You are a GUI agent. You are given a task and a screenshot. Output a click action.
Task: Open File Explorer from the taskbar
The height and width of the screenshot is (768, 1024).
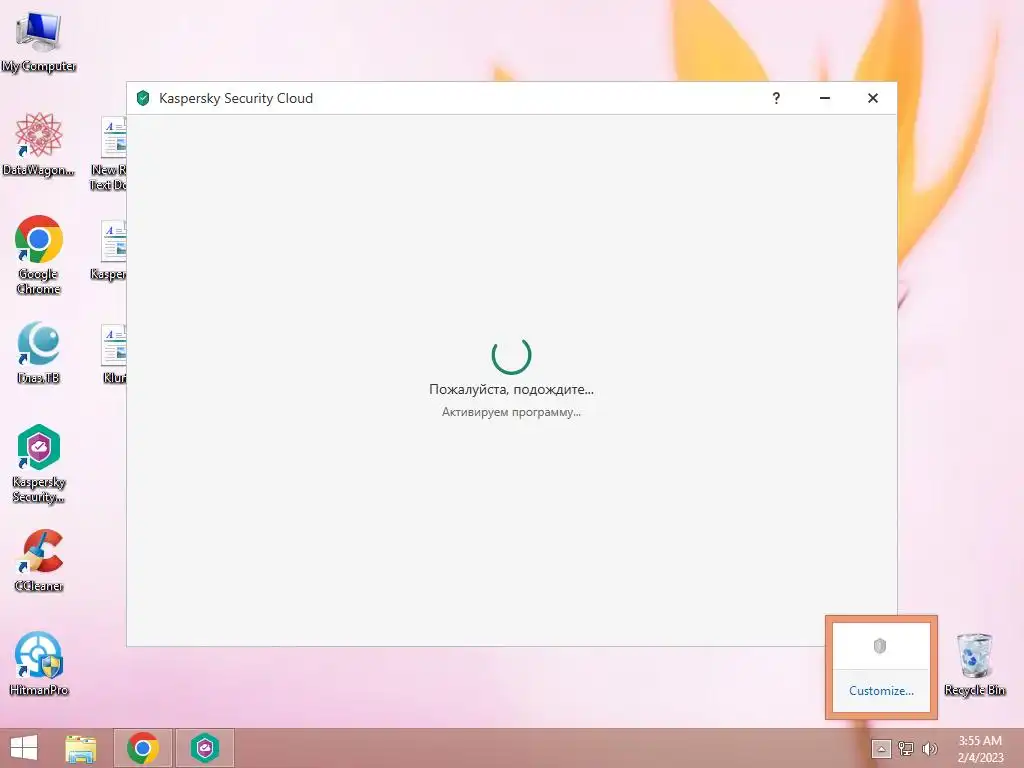[x=80, y=748]
